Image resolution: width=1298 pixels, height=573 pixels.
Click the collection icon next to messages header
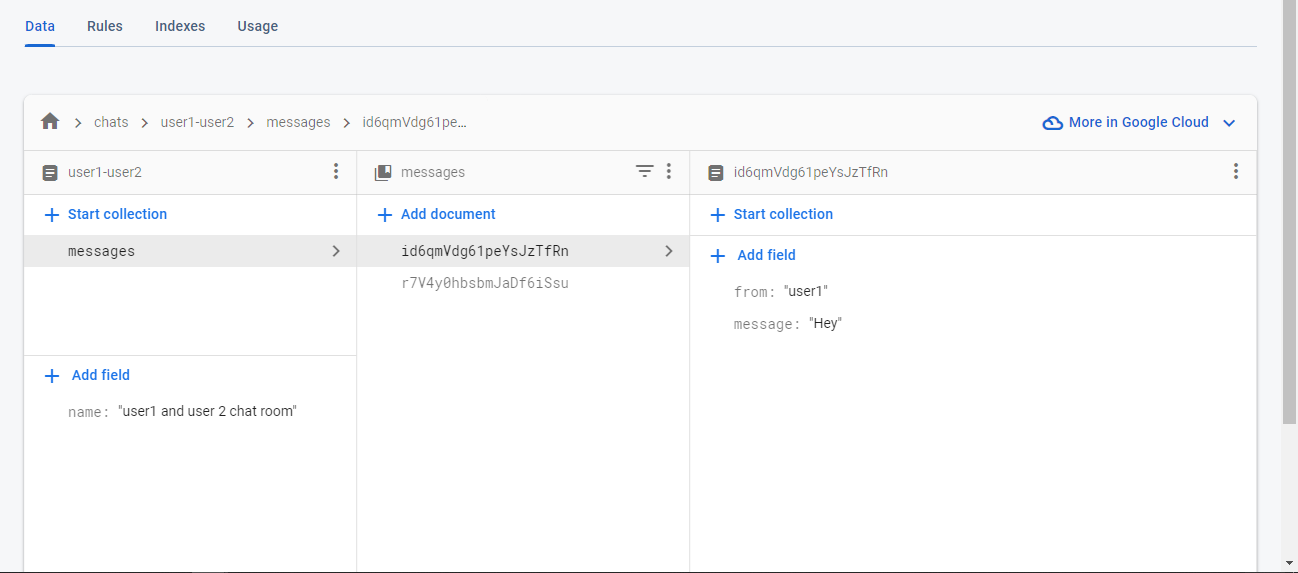pyautogui.click(x=383, y=173)
